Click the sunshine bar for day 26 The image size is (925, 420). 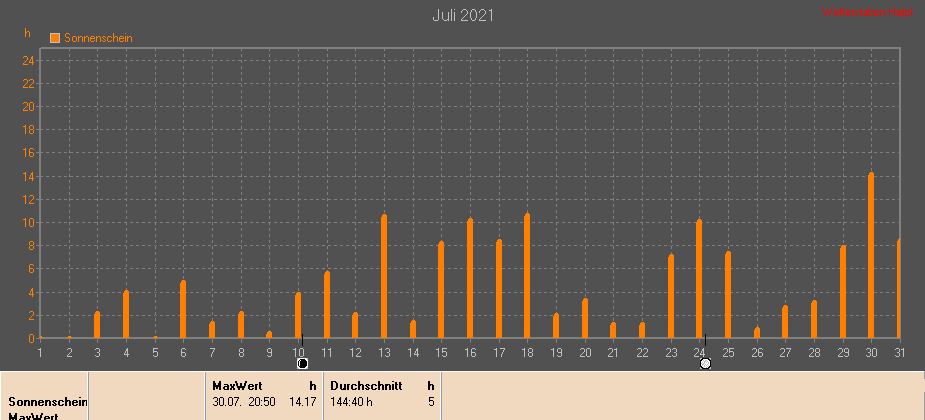(757, 333)
